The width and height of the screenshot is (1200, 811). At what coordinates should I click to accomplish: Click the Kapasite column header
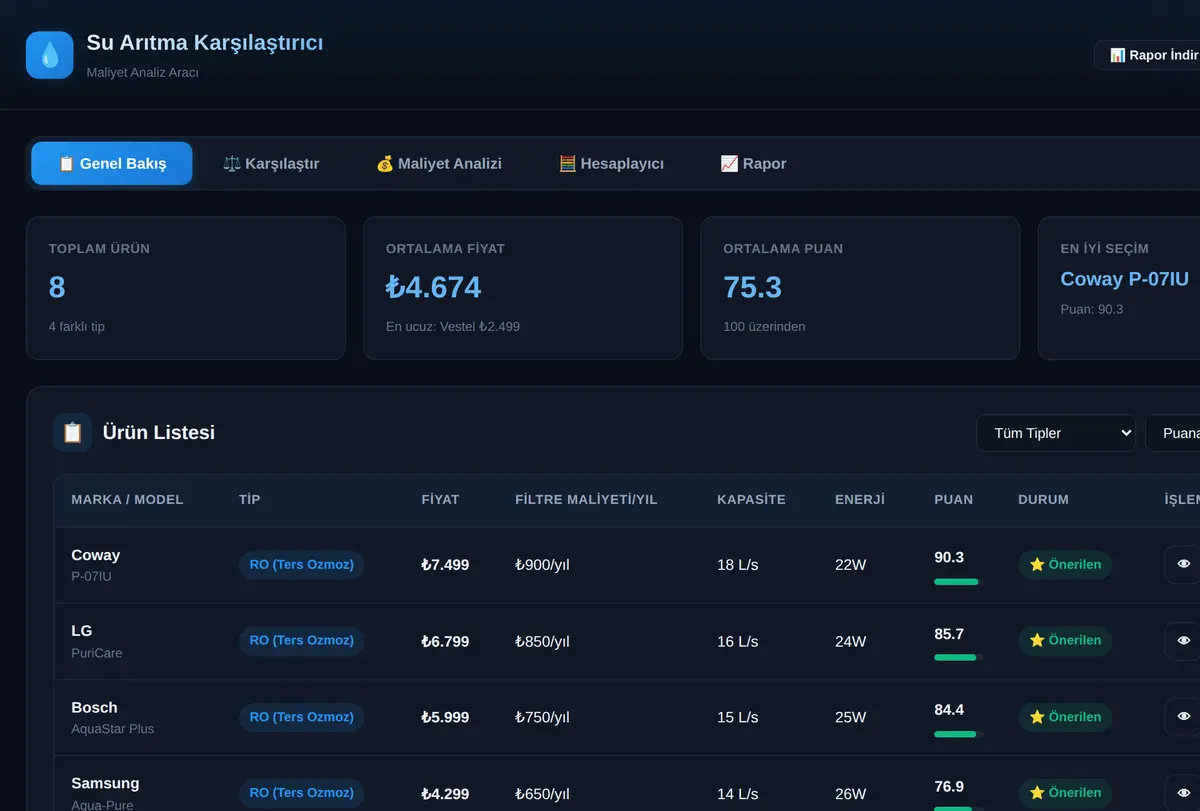point(751,499)
